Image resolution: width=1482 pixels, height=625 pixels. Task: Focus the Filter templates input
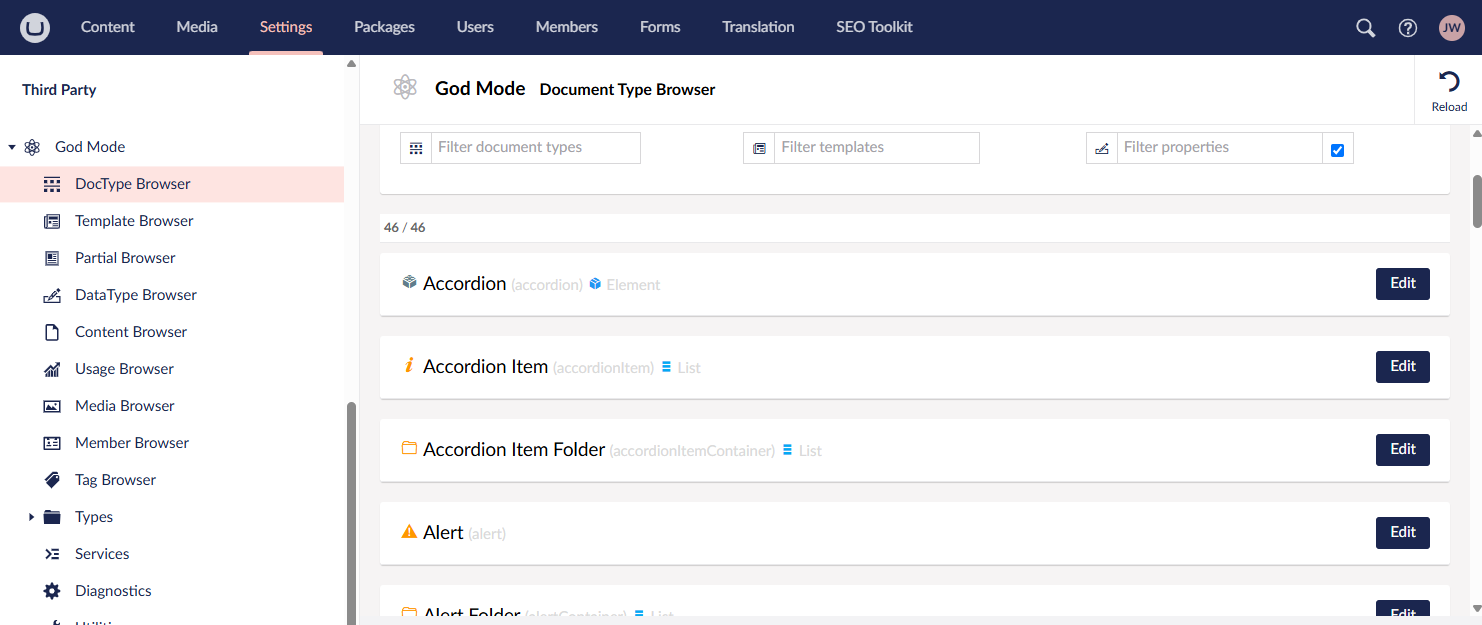876,148
